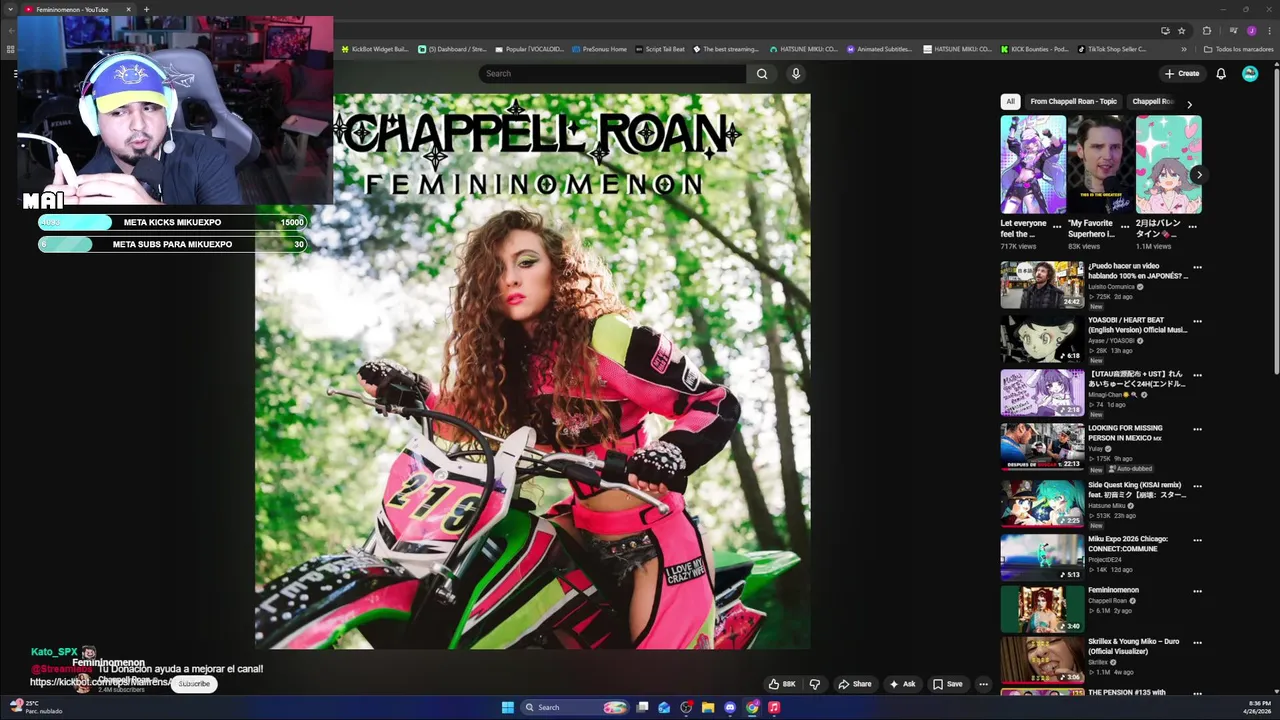Open options for the Luisito Comunica video
The height and width of the screenshot is (720, 1280).
(x=1197, y=267)
